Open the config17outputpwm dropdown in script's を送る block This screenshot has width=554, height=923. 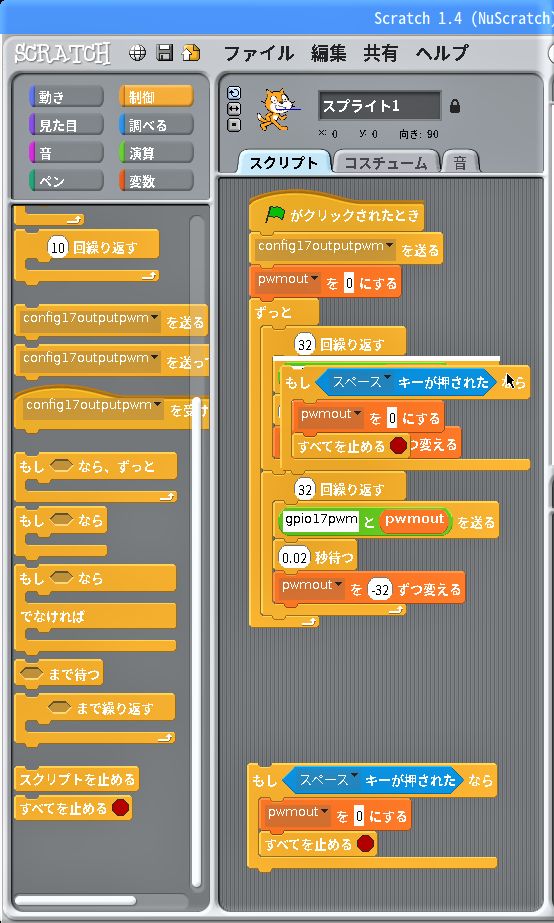390,245
